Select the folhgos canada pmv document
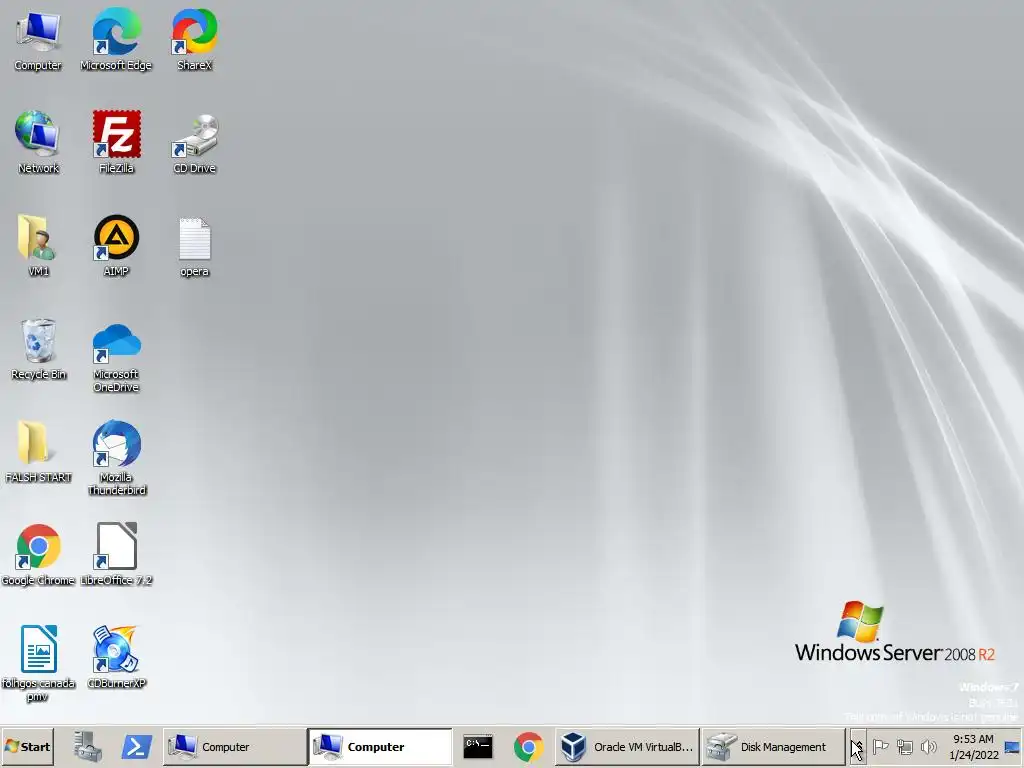The height and width of the screenshot is (768, 1024). pos(38,664)
